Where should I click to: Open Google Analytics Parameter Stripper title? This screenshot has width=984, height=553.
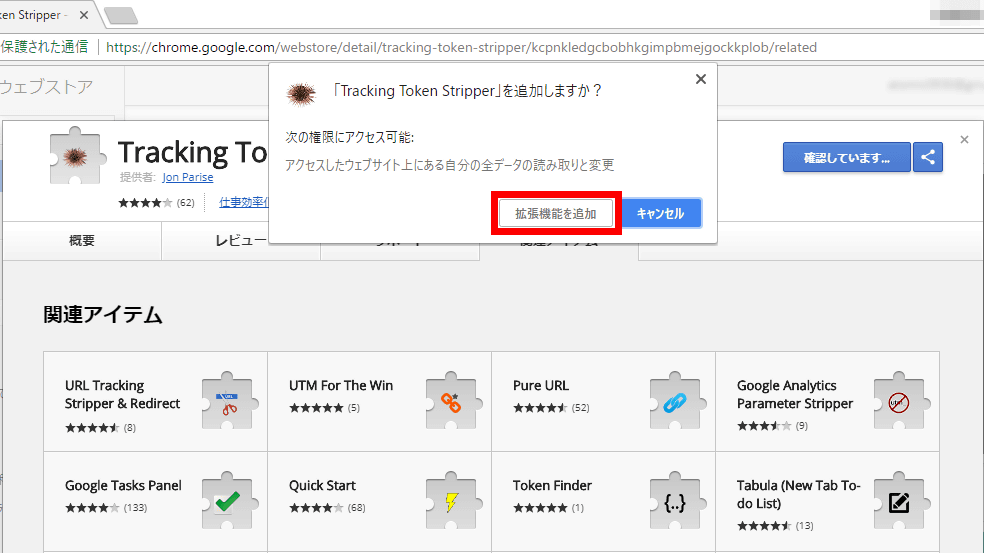tap(794, 394)
